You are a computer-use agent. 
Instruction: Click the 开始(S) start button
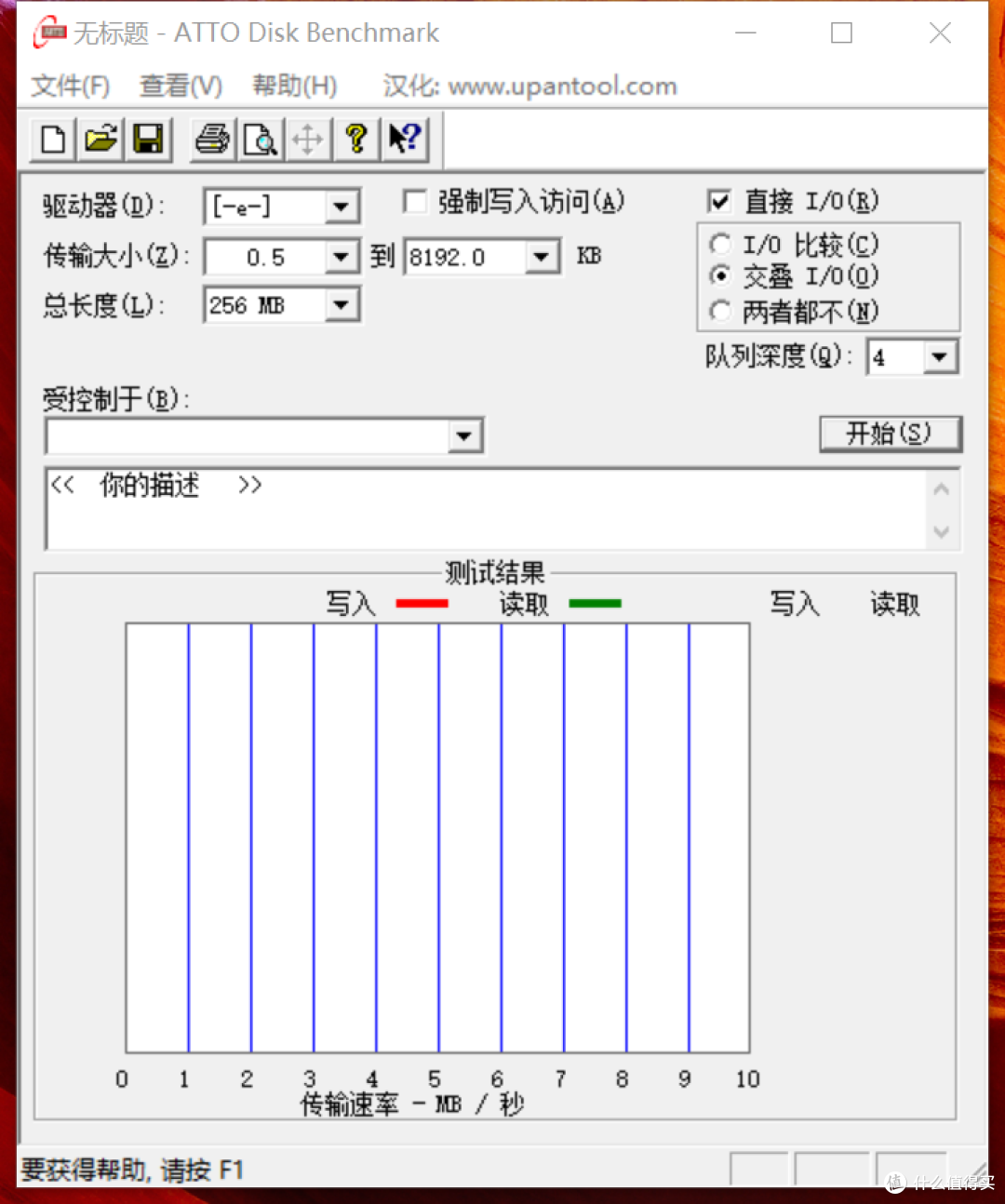(890, 434)
